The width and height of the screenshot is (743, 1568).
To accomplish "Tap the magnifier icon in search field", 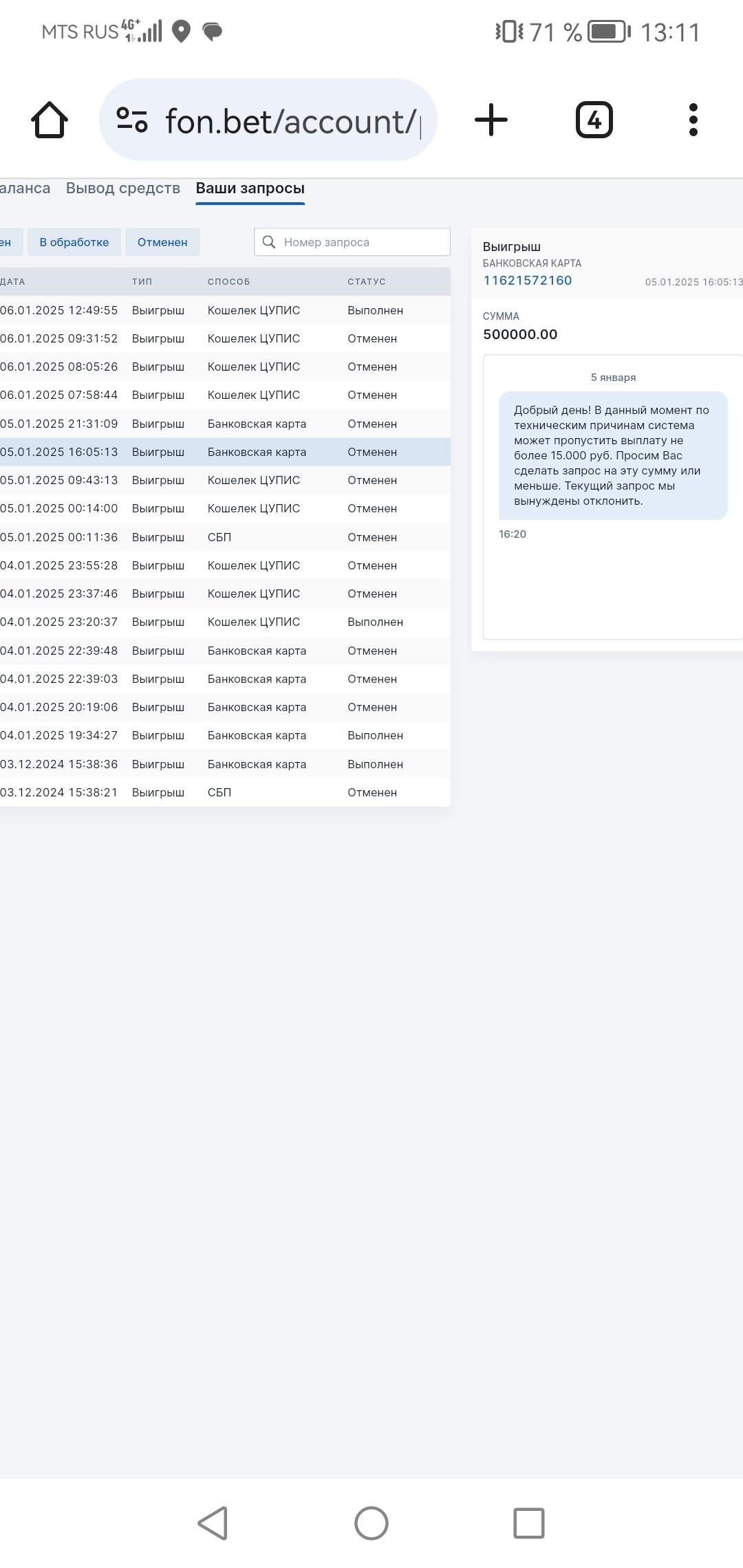I will coord(269,242).
